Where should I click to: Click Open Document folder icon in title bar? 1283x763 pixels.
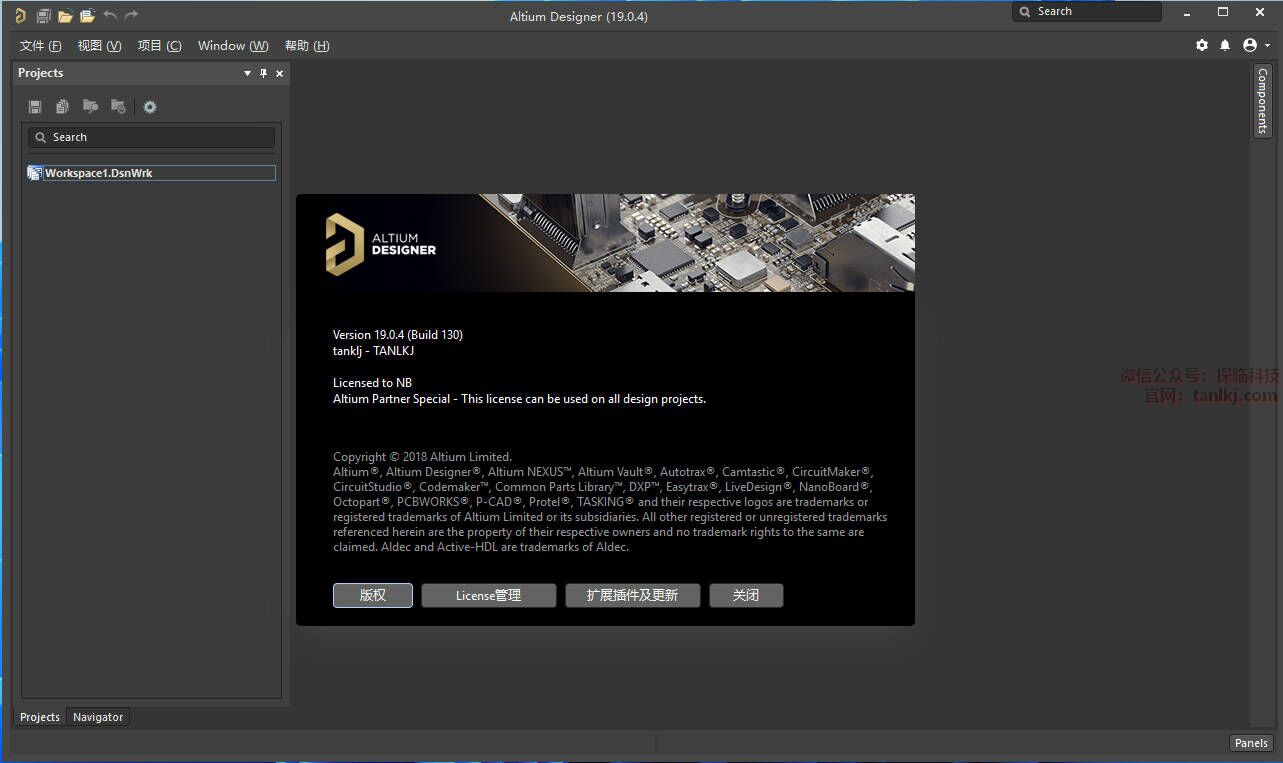[65, 15]
